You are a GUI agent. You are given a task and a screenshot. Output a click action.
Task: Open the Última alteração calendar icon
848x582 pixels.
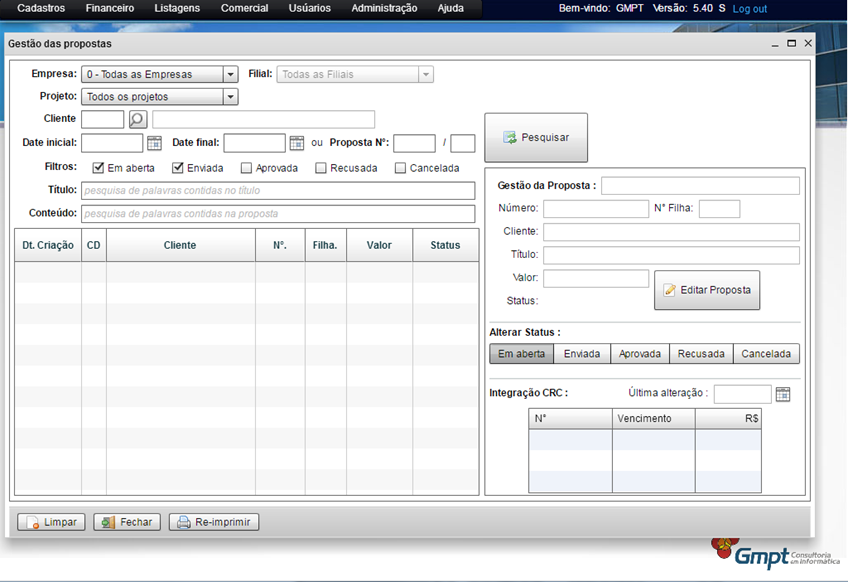(x=783, y=394)
